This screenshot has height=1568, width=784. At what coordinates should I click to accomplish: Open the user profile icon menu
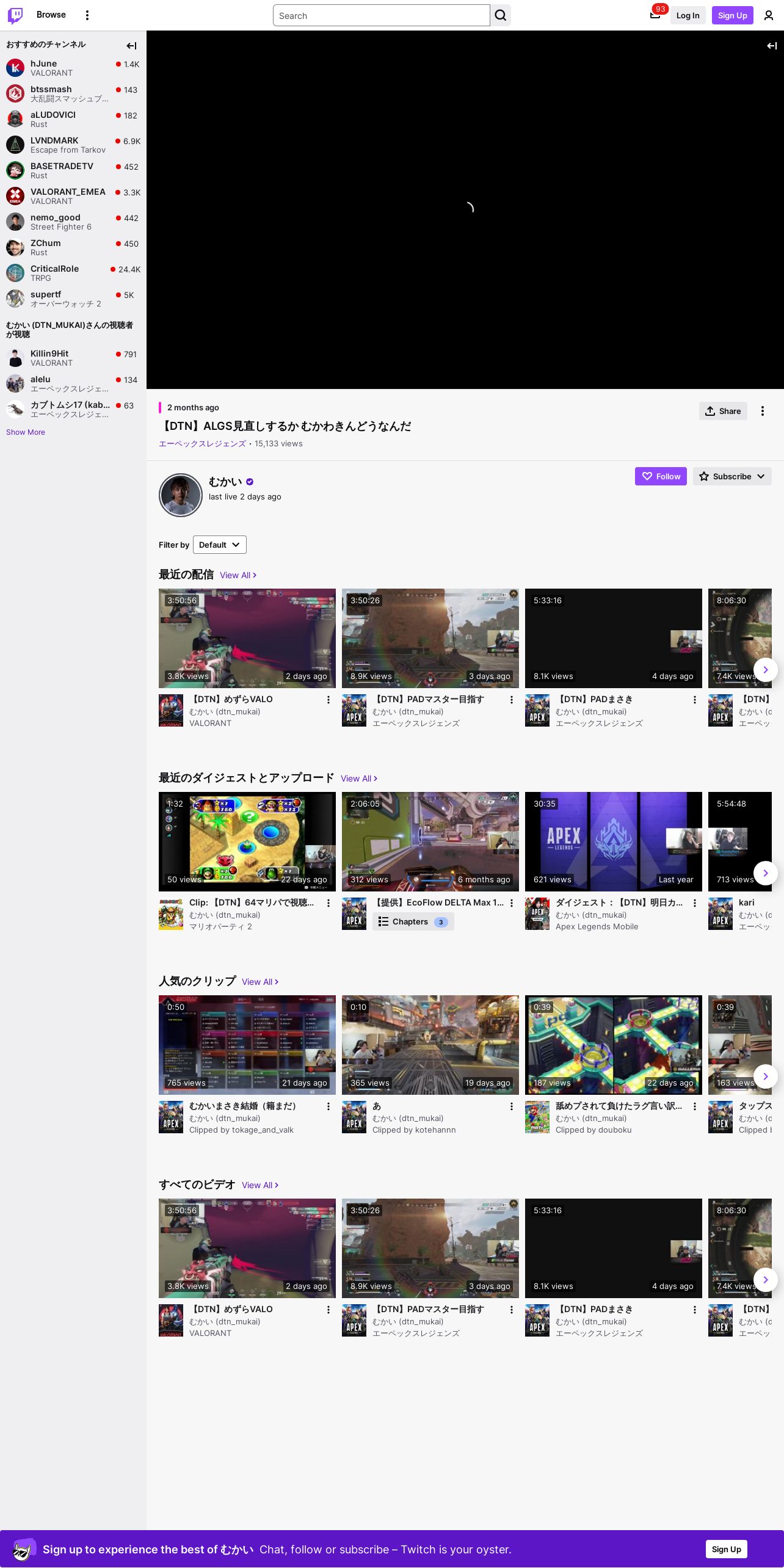[x=769, y=15]
